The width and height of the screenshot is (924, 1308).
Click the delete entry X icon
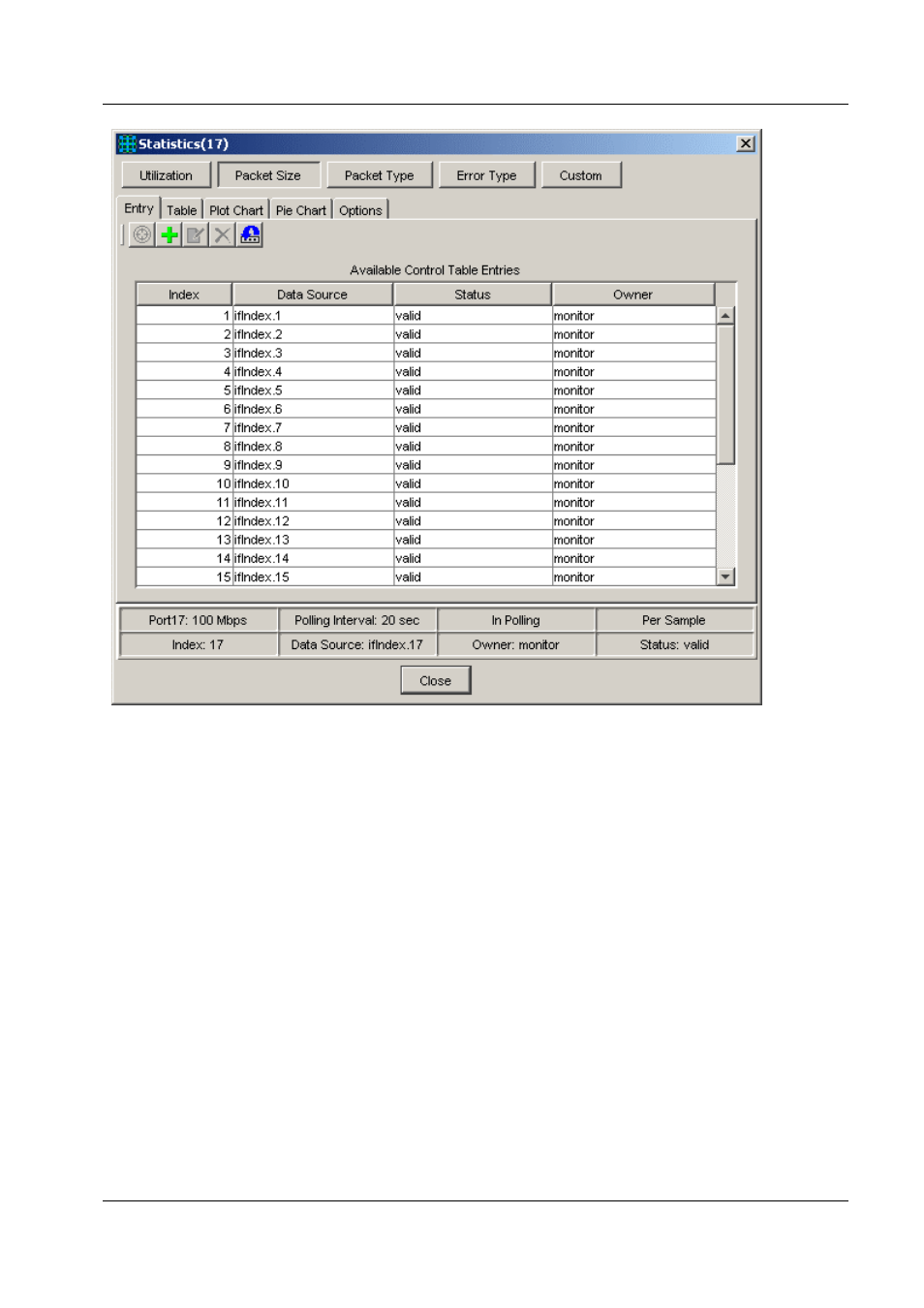(x=223, y=234)
